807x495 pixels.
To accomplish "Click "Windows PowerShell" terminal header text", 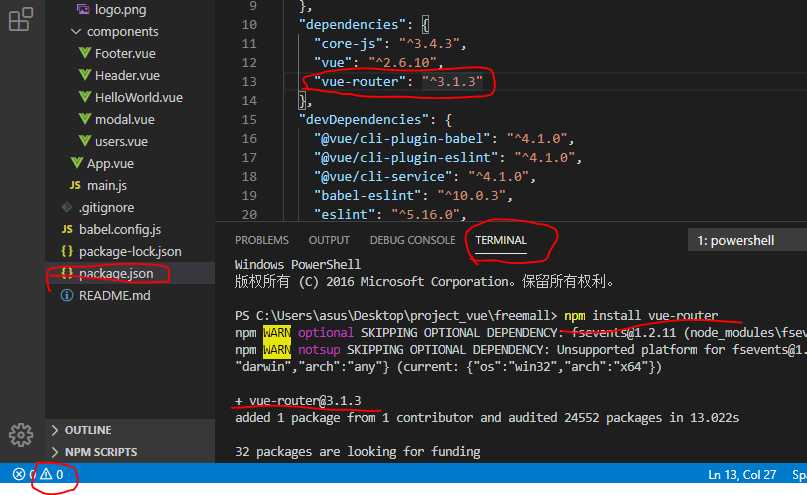I will [297, 264].
